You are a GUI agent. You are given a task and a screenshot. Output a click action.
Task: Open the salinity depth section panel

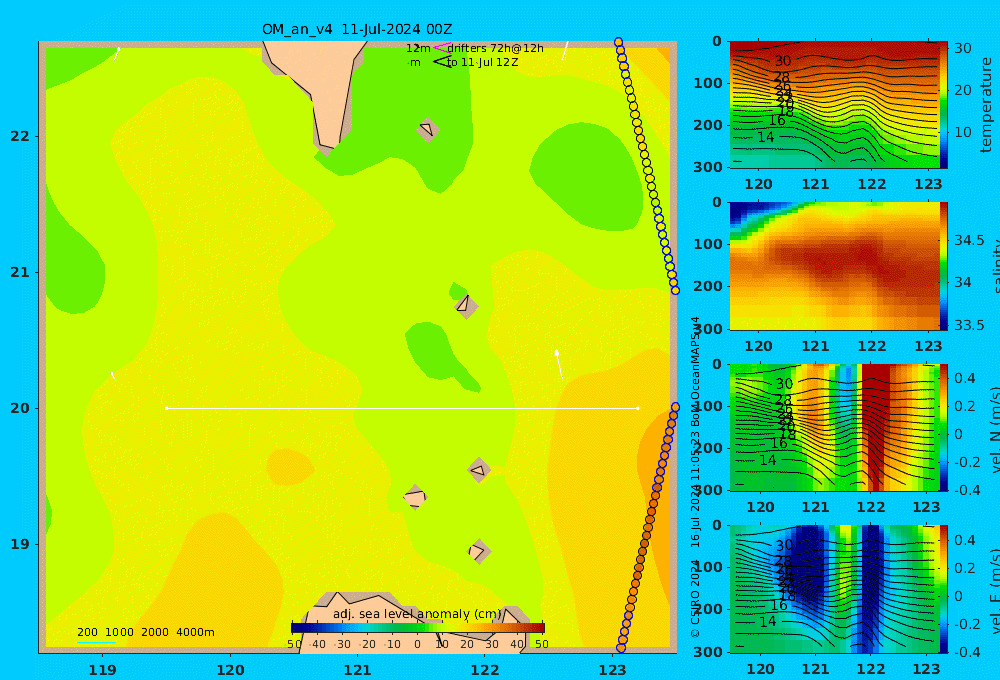coord(834,266)
